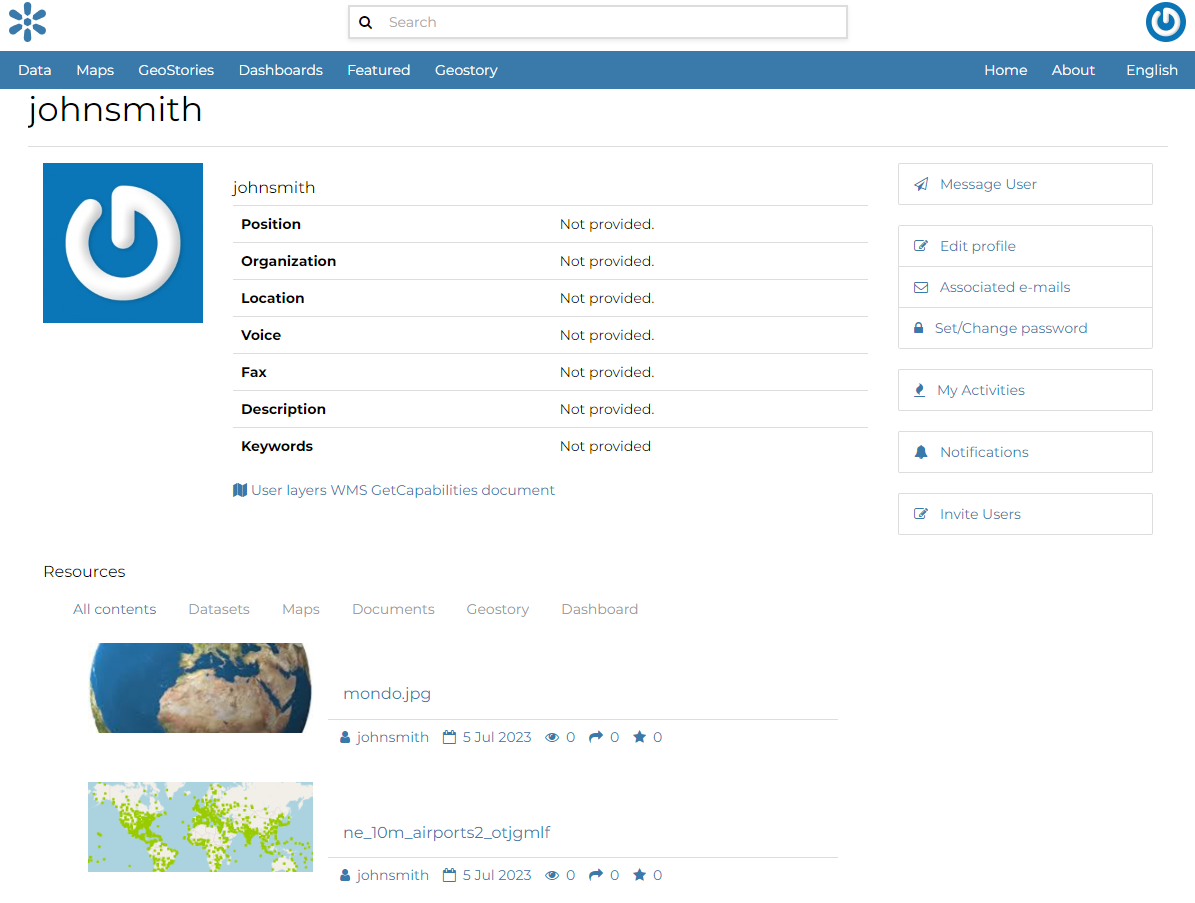Switch to the Datasets tab in Resources

pos(218,609)
